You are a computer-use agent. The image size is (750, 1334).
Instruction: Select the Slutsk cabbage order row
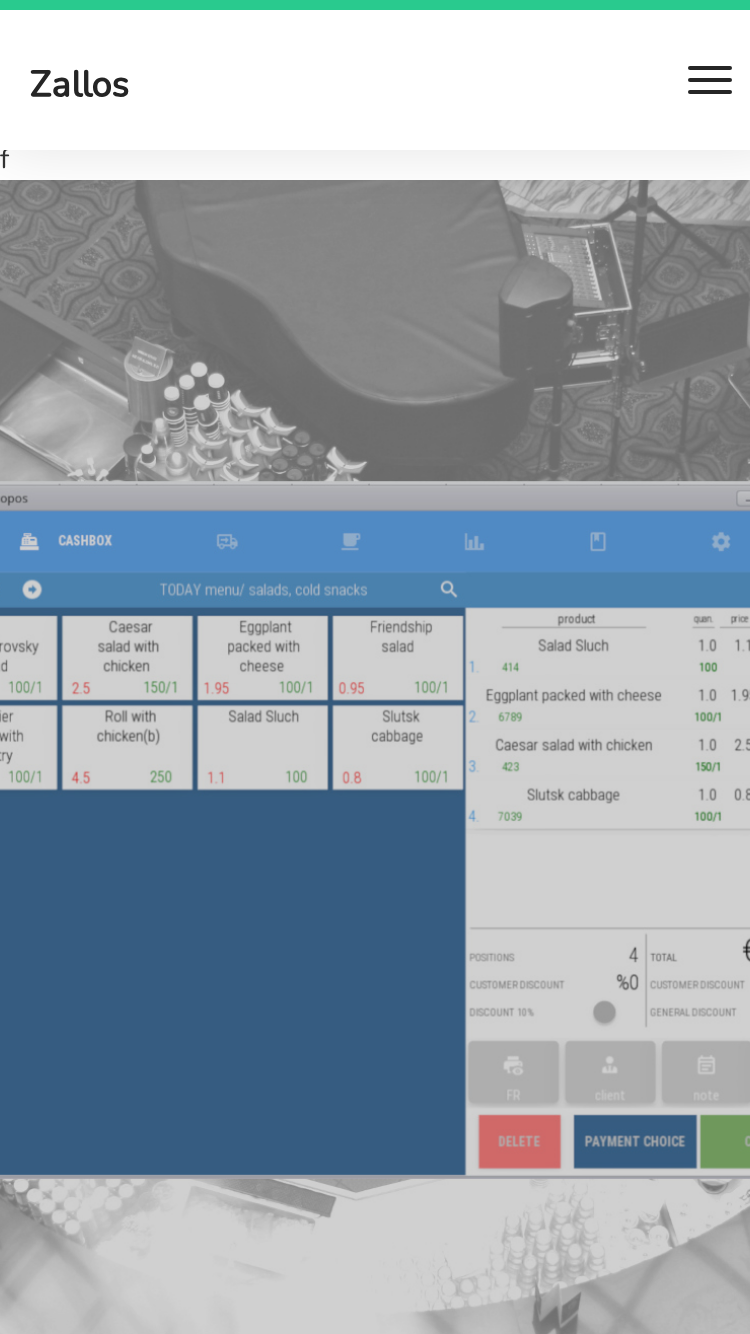click(x=608, y=805)
